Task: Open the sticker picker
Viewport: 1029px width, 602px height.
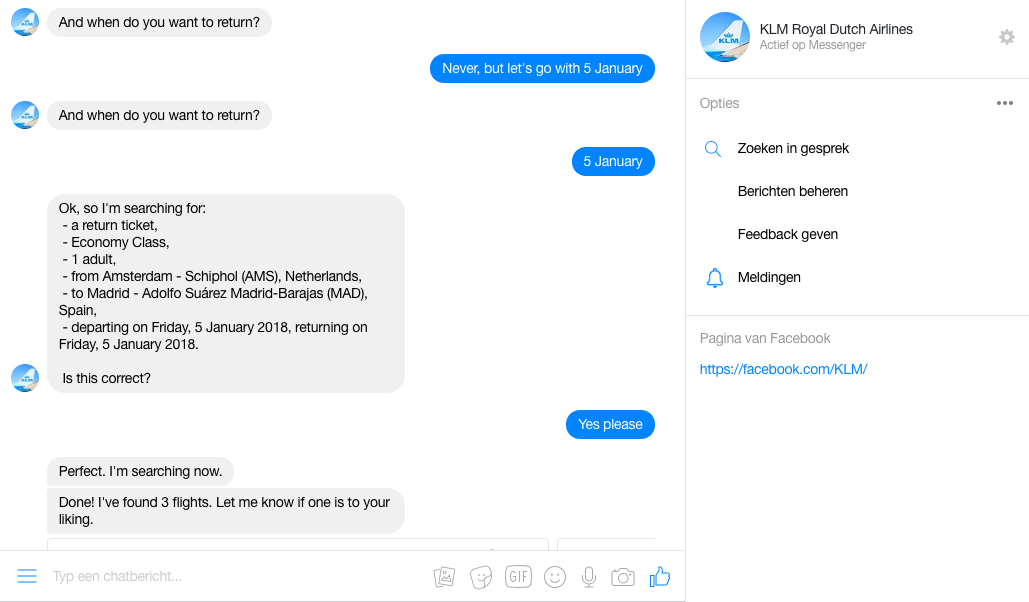Action: (481, 577)
